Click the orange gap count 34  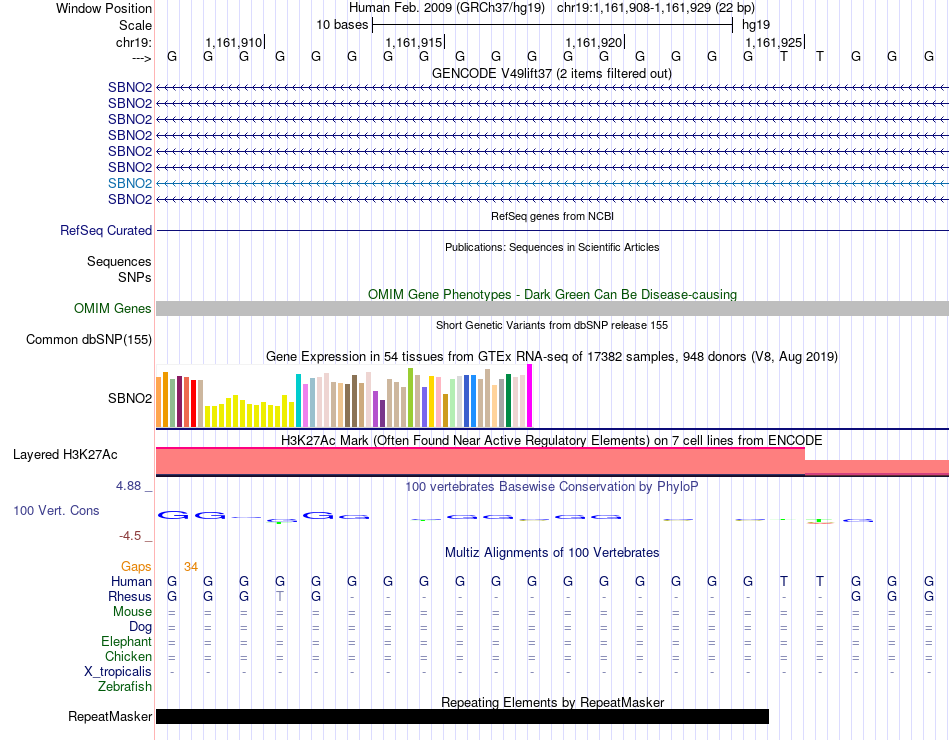pos(191,566)
